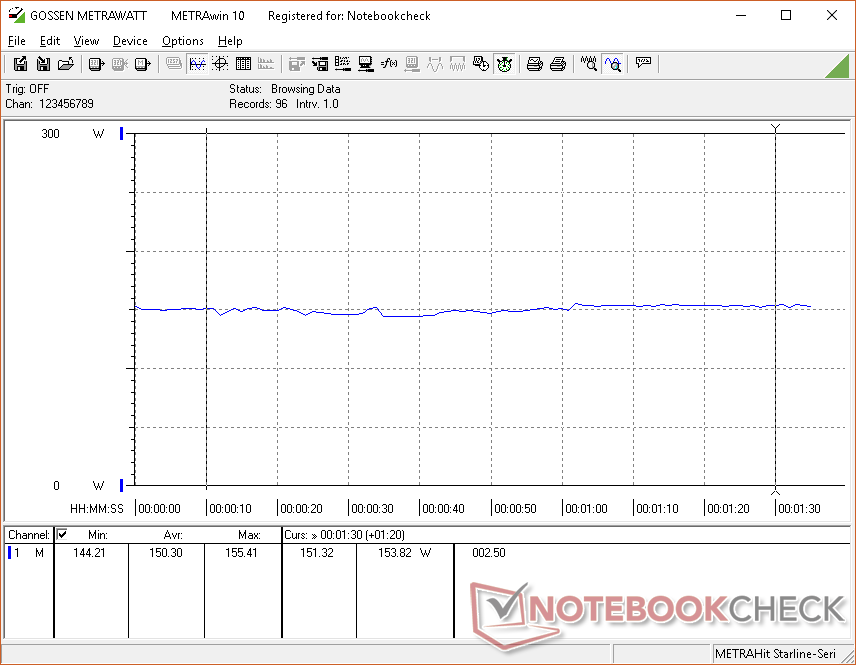This screenshot has width=856, height=665.
Task: Click the first floppy disk save icon
Action: (x=20, y=64)
